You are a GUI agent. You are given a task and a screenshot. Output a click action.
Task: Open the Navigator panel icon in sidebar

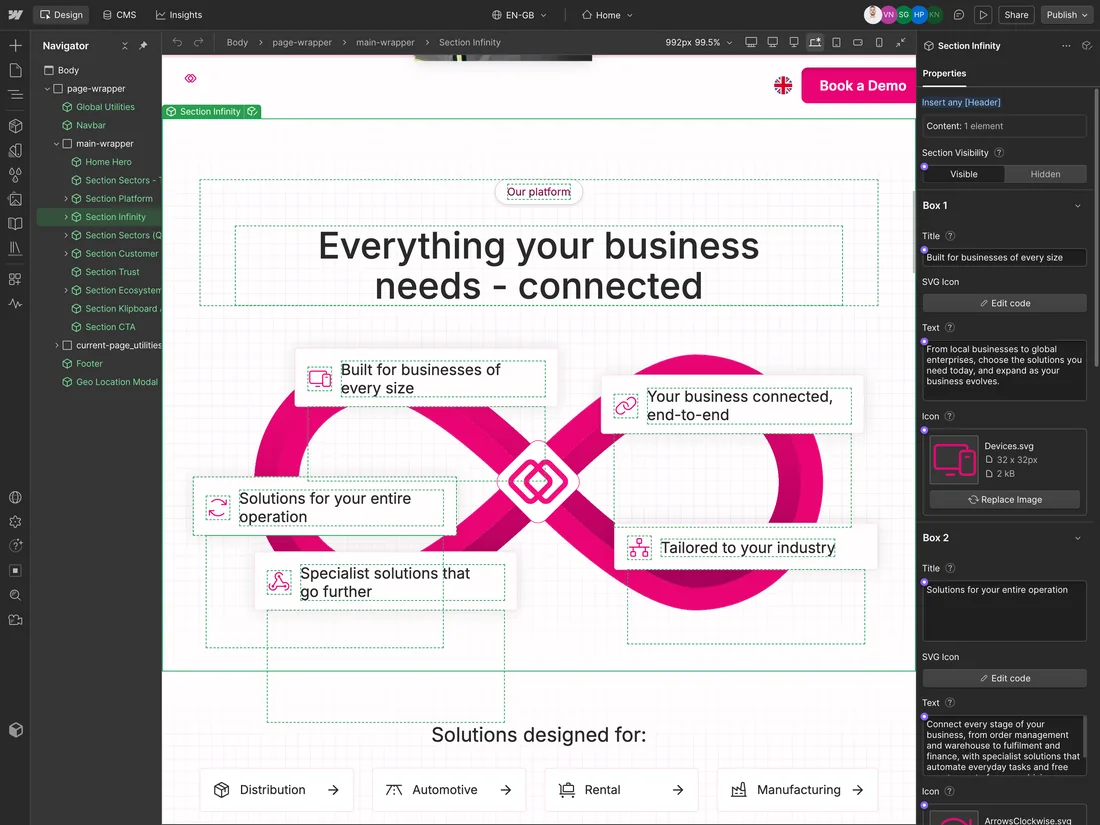tap(15, 95)
